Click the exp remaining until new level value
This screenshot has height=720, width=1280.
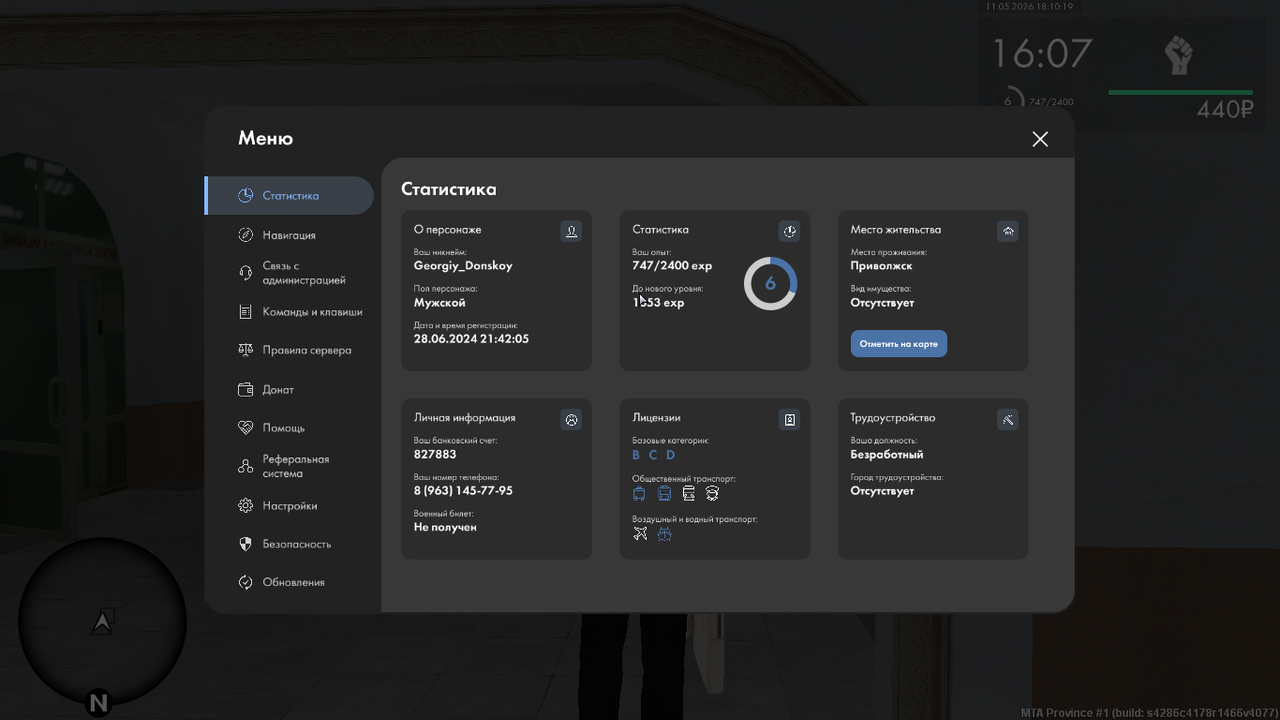tap(658, 302)
